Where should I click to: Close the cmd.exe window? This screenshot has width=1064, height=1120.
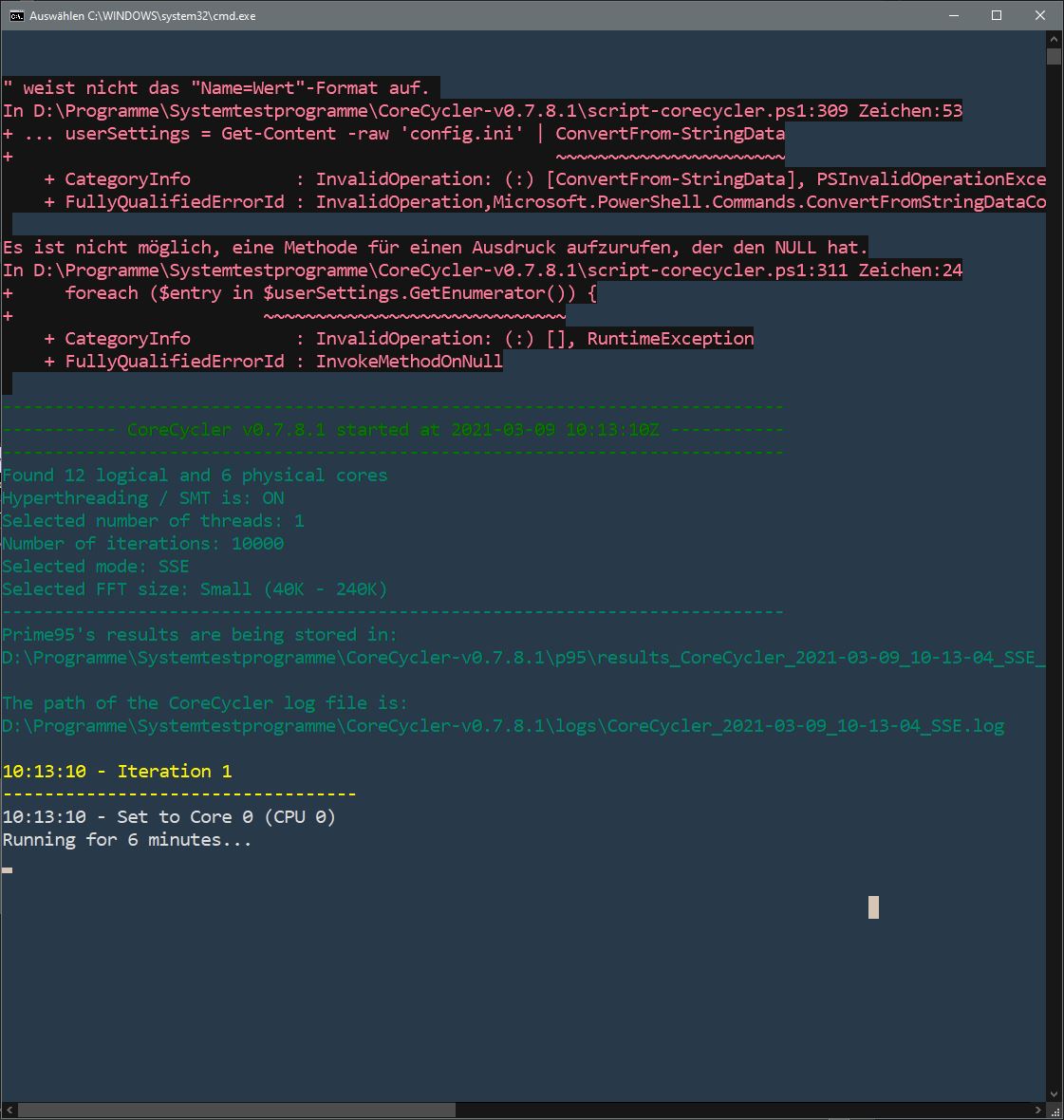click(x=1039, y=16)
